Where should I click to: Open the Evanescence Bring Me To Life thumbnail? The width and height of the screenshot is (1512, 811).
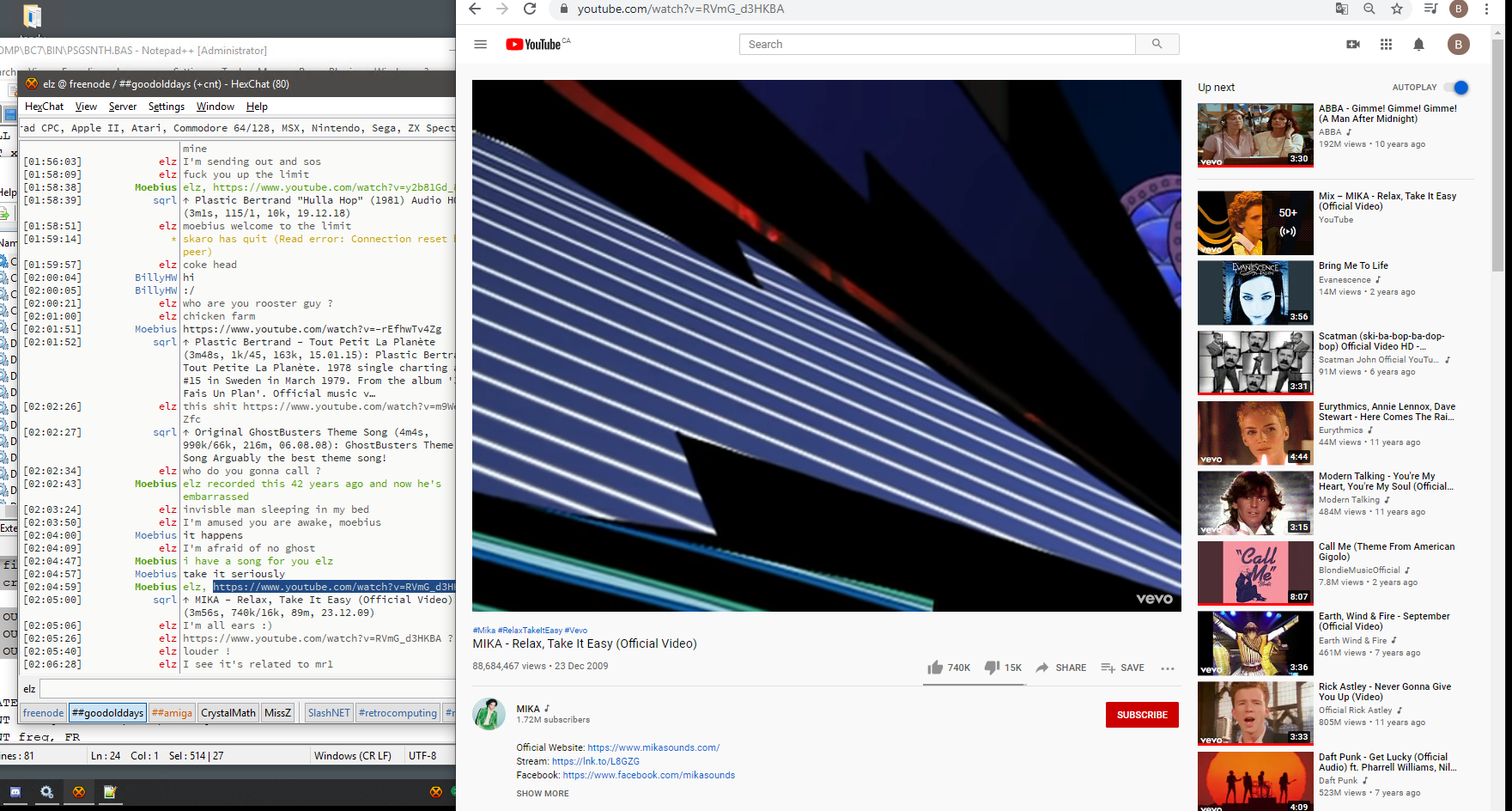tap(1255, 293)
